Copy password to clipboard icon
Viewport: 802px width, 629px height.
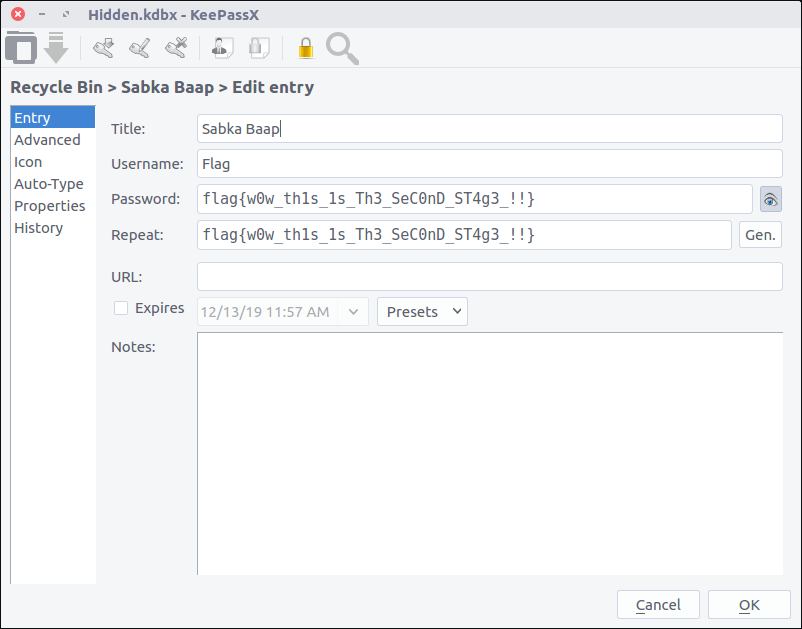(259, 47)
